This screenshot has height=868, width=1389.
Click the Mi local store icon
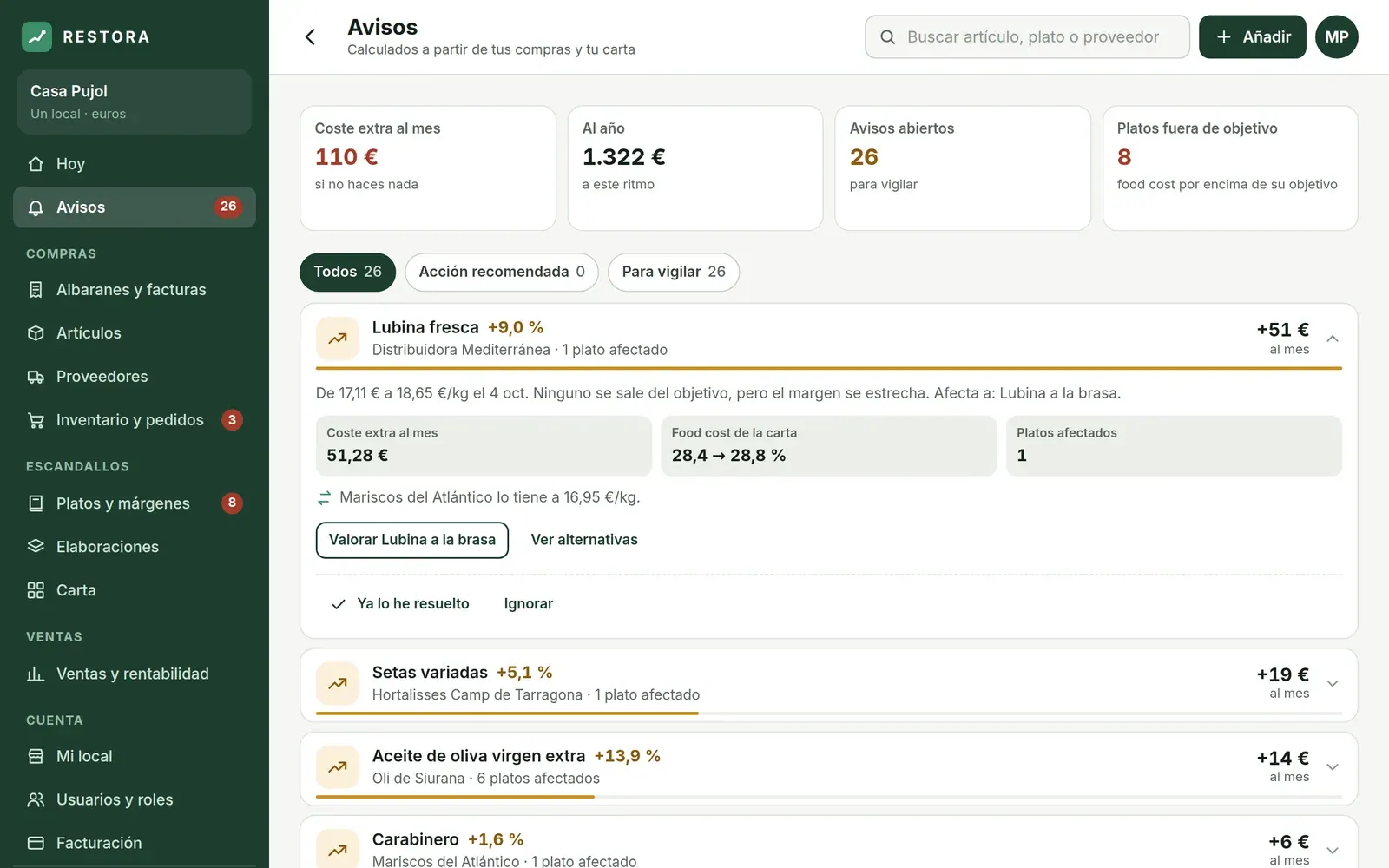coord(36,757)
